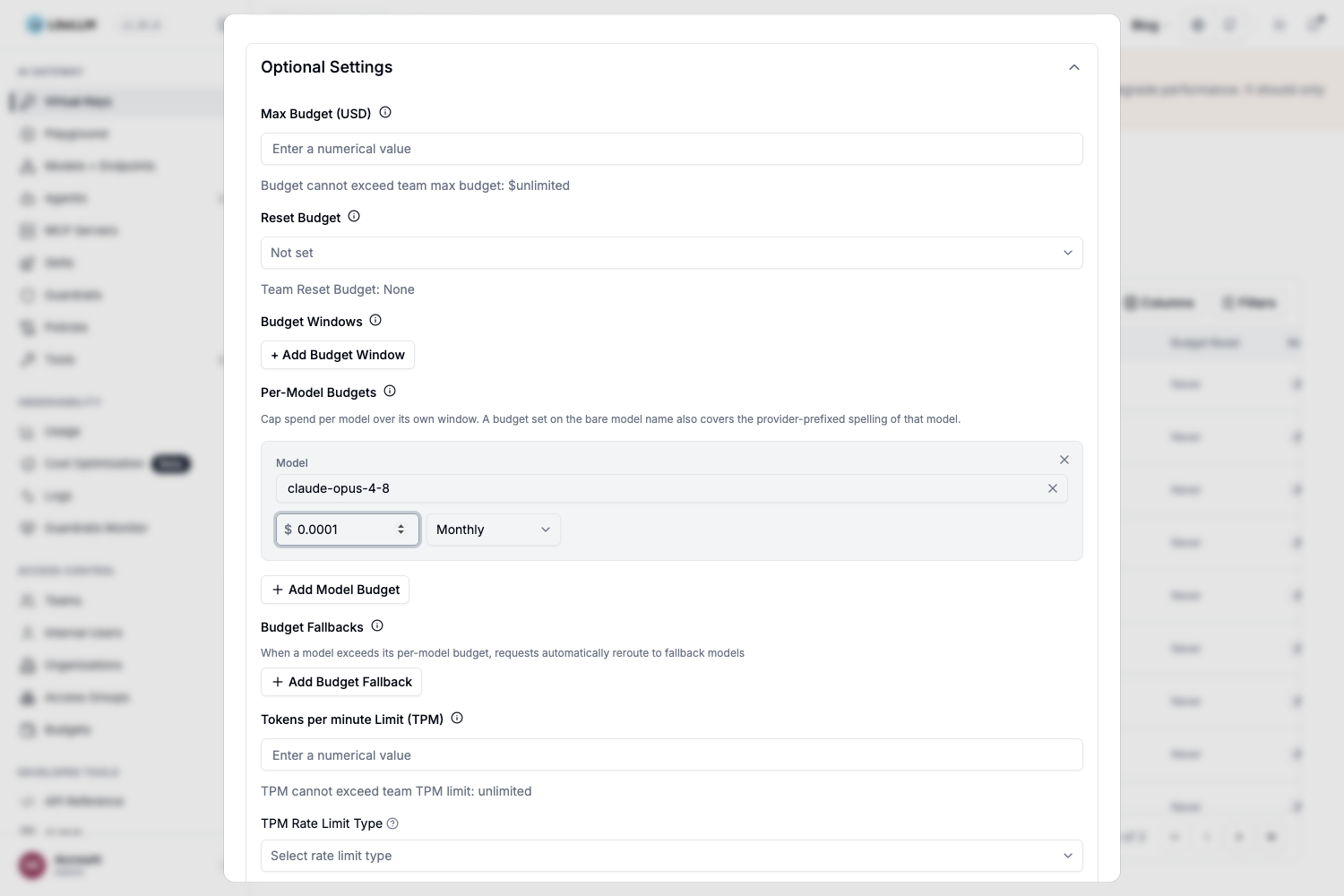Viewport: 1344px width, 896px height.
Task: Collapse the Optional Settings section
Action: pos(1074,67)
